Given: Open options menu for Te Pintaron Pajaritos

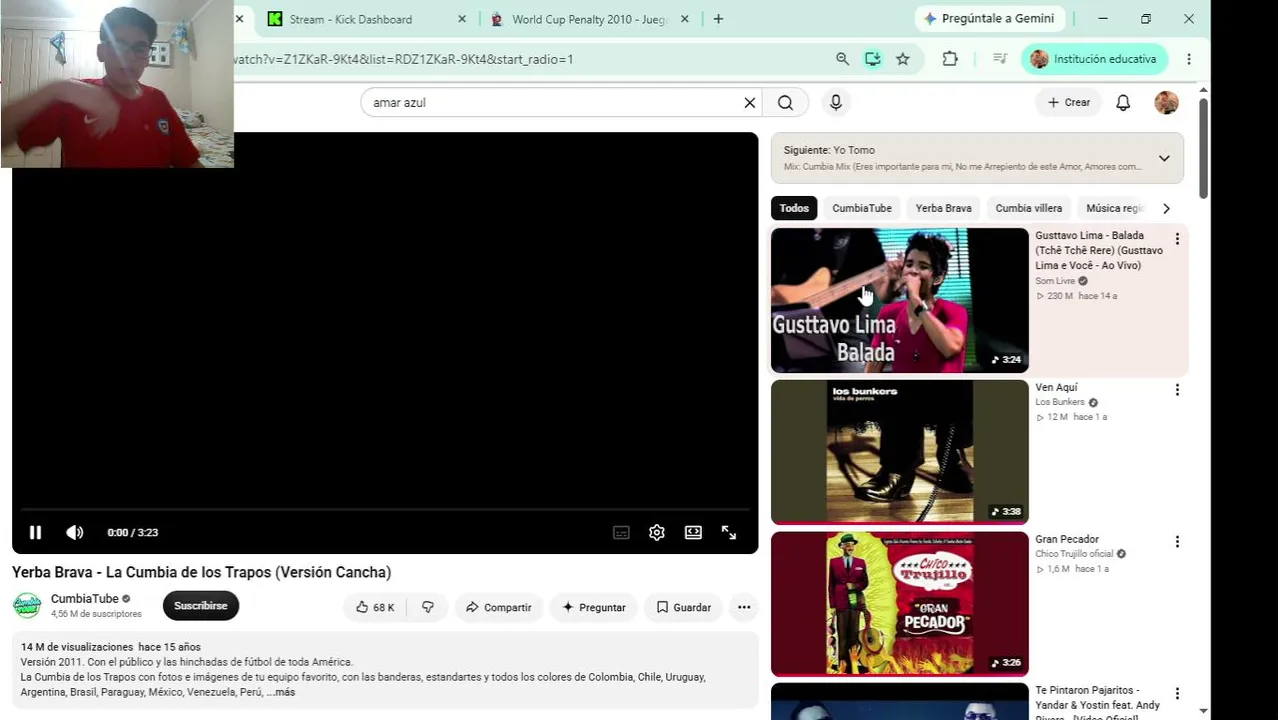Looking at the screenshot, I should pos(1177,694).
